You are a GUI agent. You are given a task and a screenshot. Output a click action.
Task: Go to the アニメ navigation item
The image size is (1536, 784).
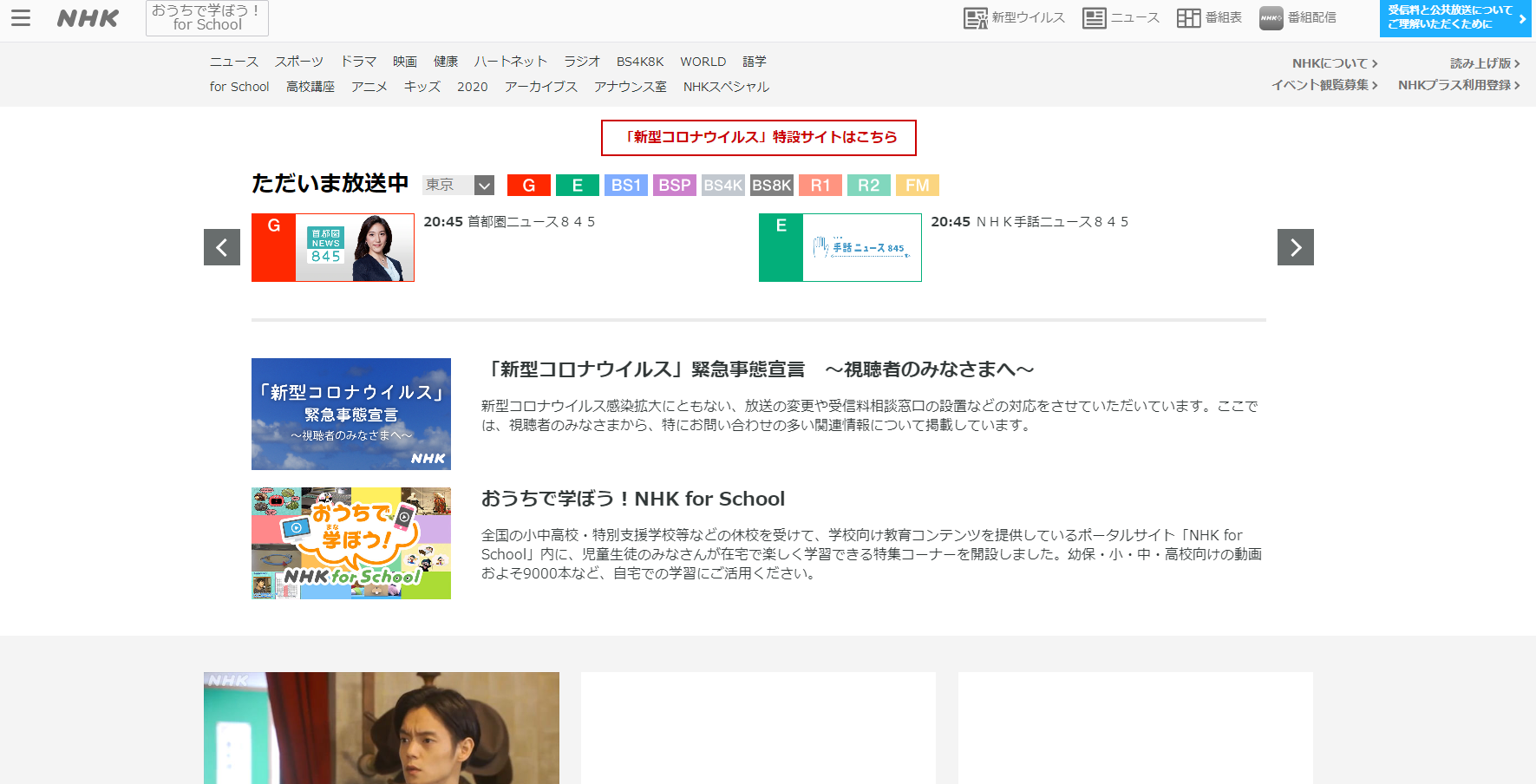click(369, 87)
